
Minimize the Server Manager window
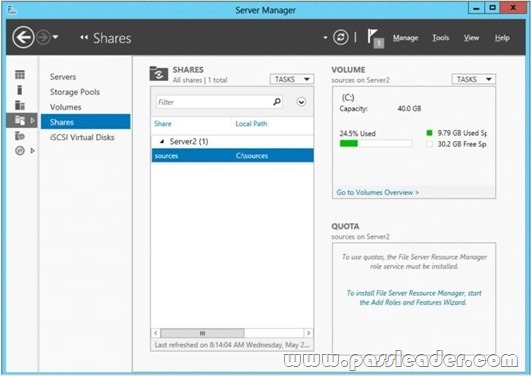coord(476,8)
